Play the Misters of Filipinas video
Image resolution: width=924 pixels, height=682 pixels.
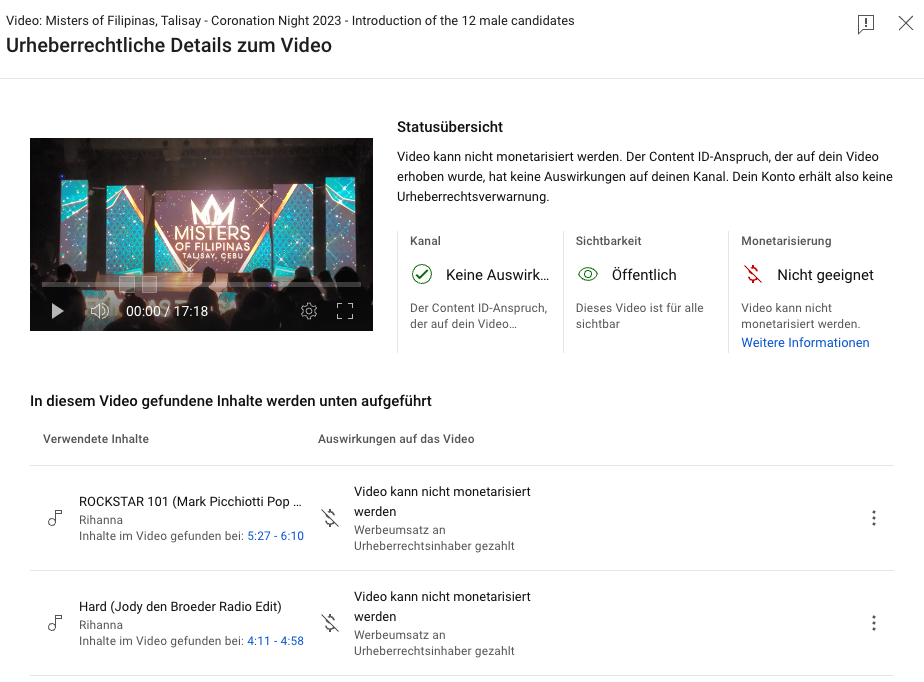click(x=57, y=311)
